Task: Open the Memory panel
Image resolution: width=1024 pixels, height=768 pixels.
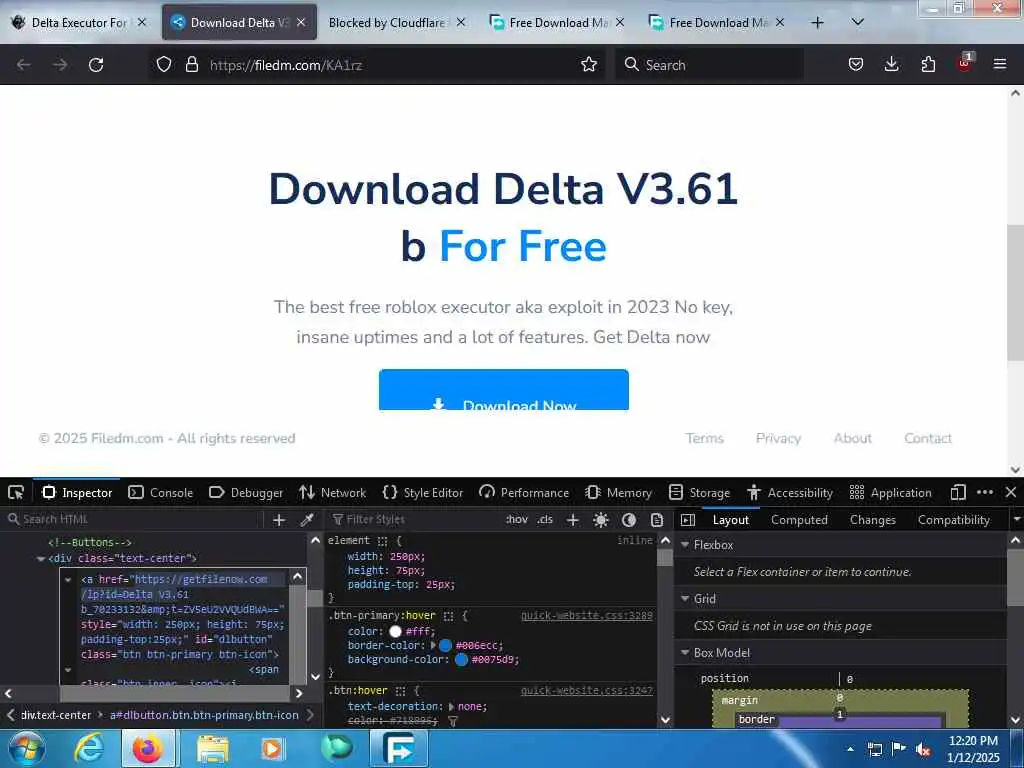Action: 618,492
